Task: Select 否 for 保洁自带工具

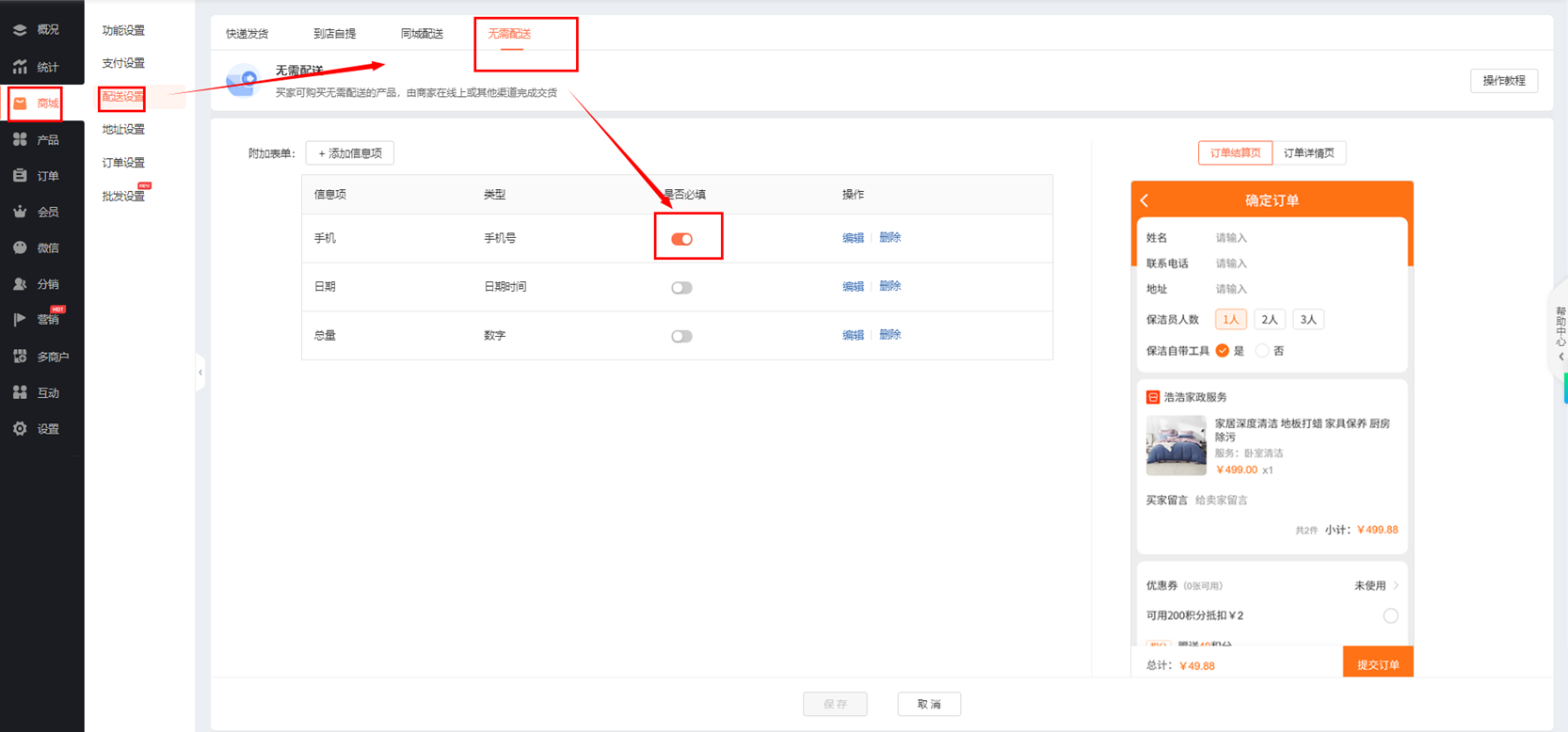Action: point(1262,351)
